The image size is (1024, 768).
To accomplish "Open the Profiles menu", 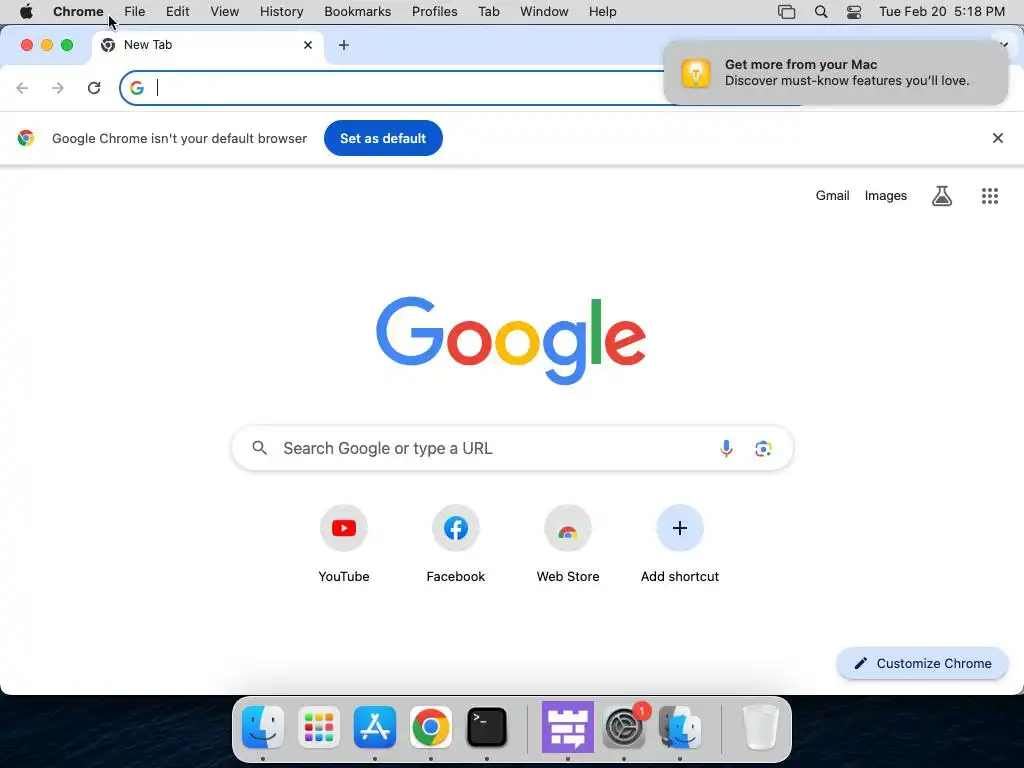I will (x=434, y=12).
